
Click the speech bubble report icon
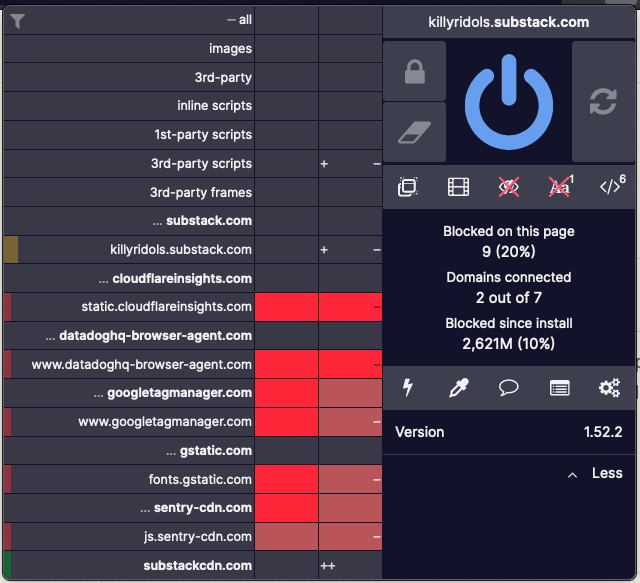(x=509, y=388)
